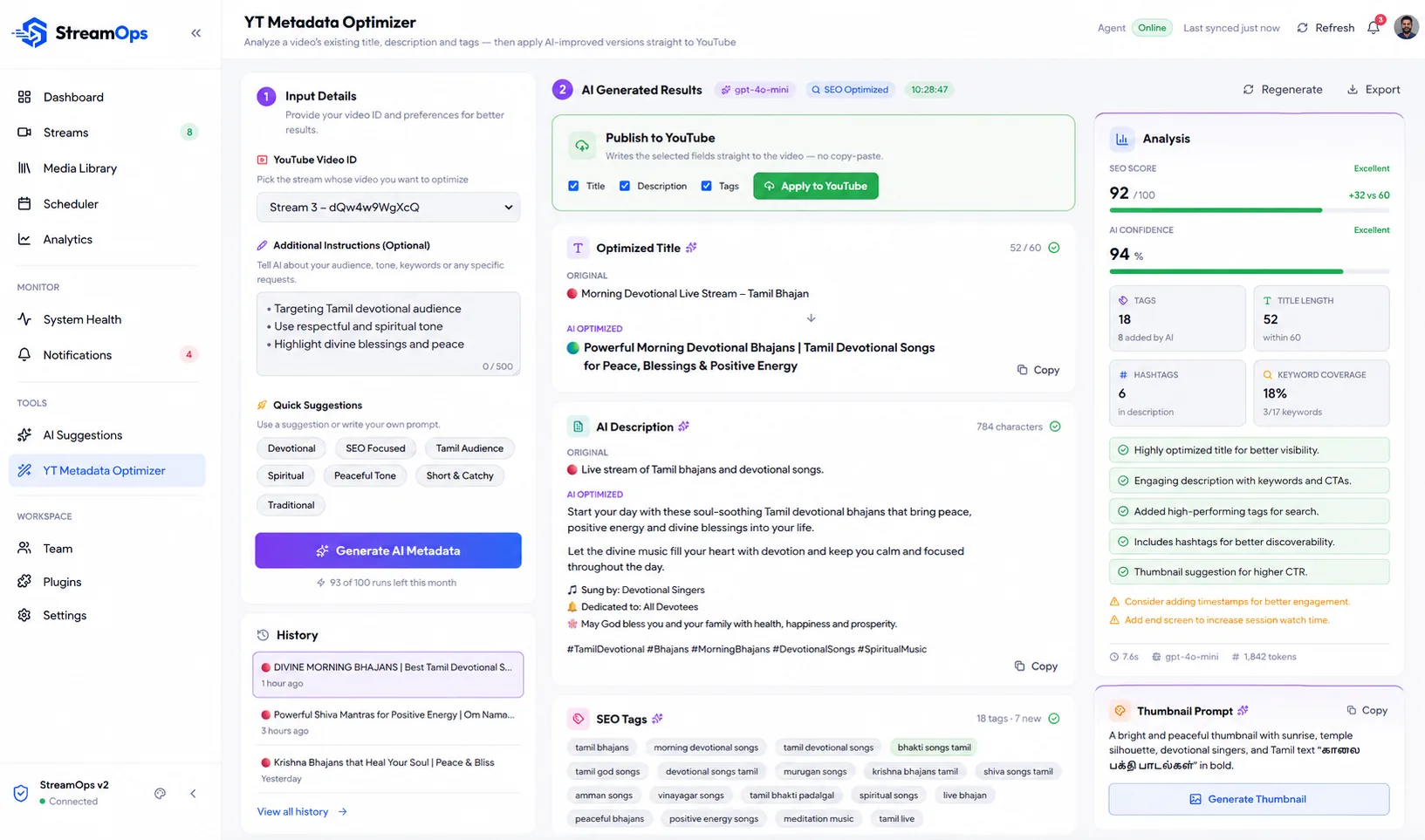
Task: Click Generate AI Metadata button
Action: [388, 550]
